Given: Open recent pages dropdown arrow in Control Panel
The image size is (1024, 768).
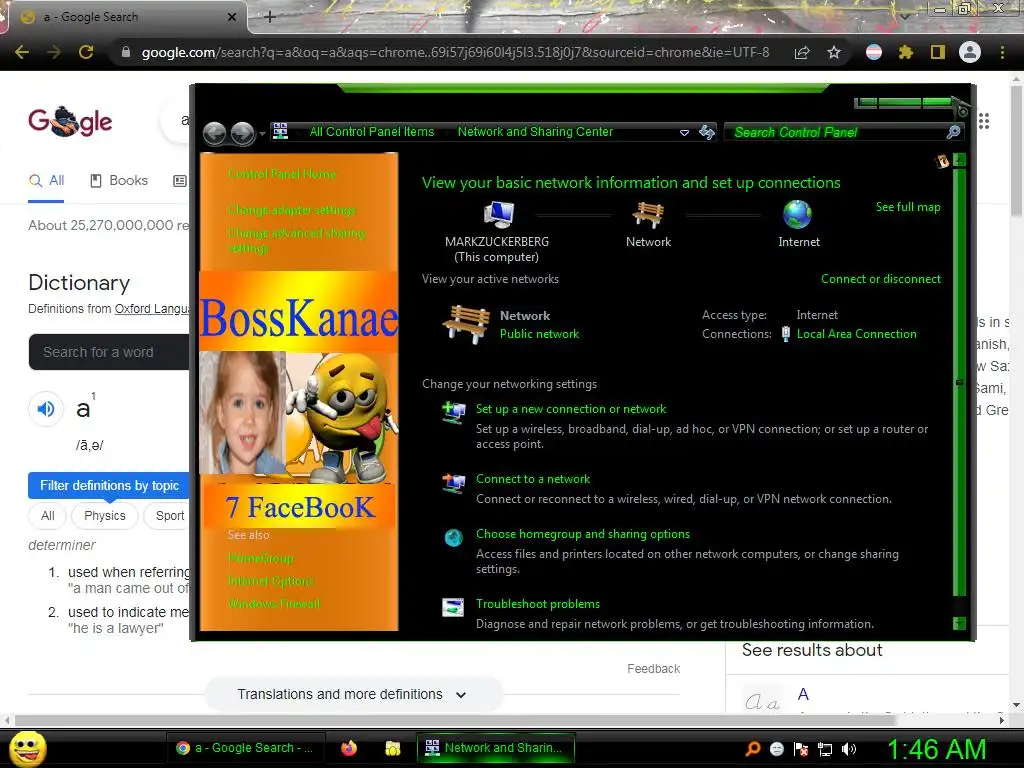Looking at the screenshot, I should point(262,134).
